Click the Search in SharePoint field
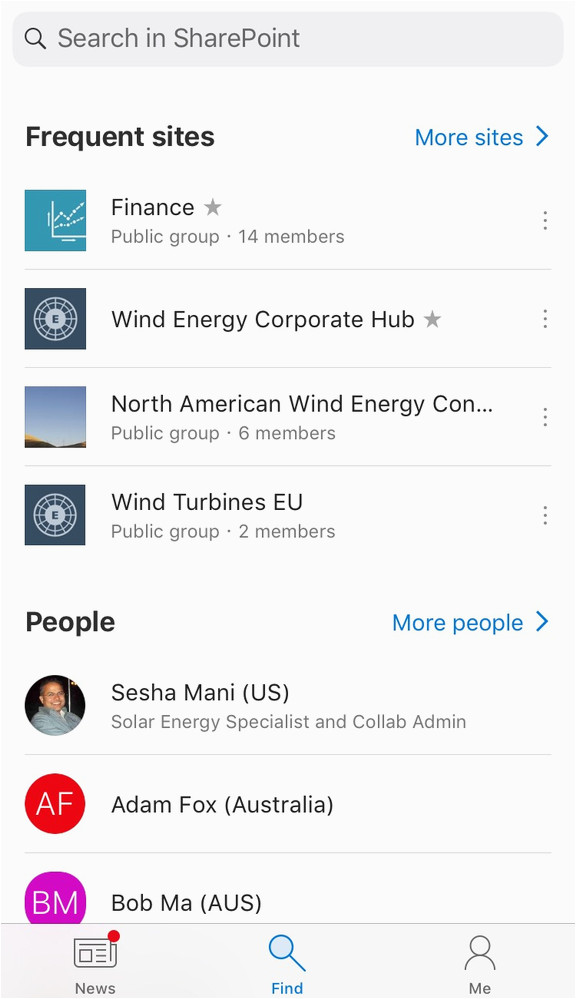 point(288,39)
